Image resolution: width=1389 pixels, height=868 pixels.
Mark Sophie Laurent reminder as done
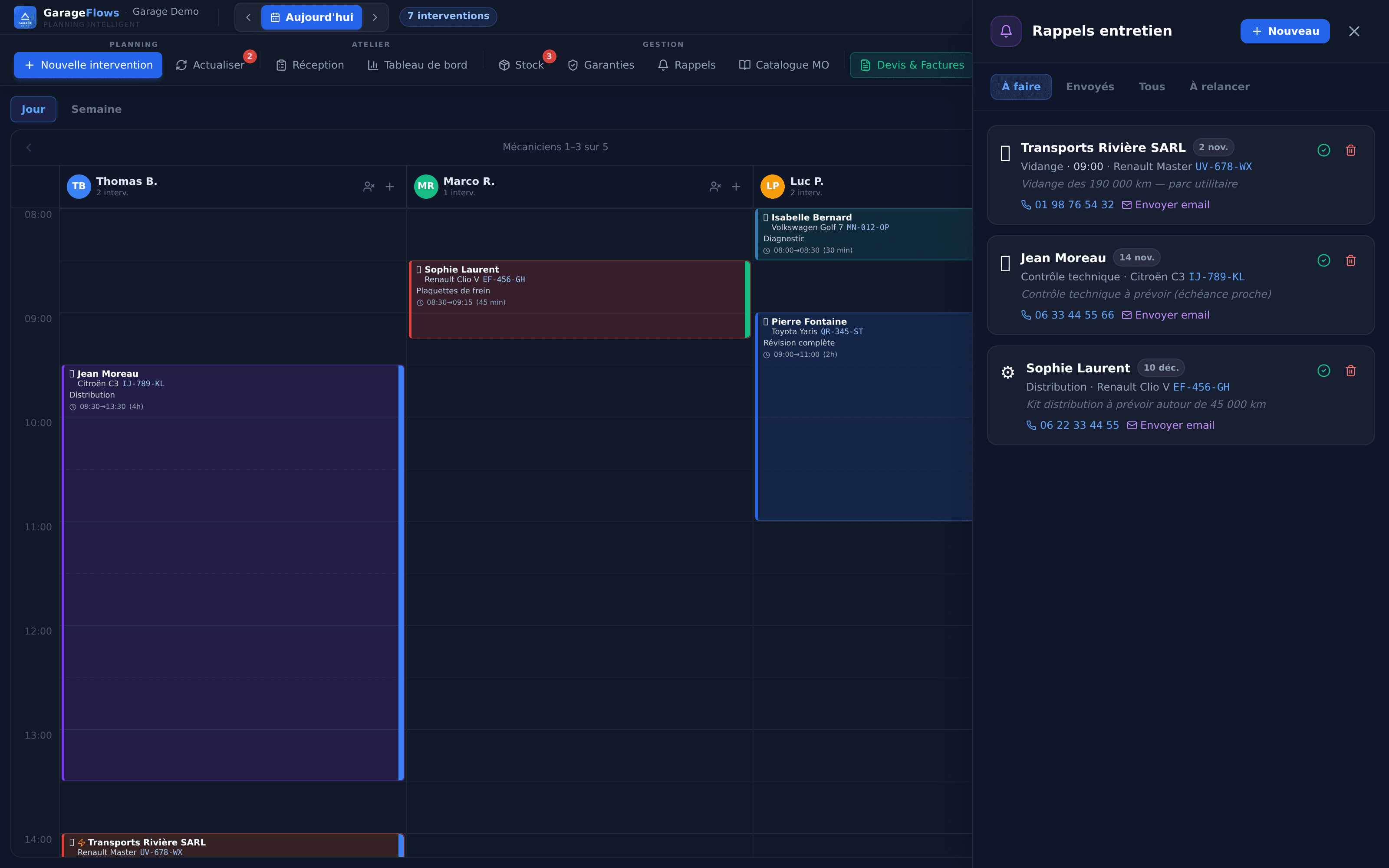1323,371
